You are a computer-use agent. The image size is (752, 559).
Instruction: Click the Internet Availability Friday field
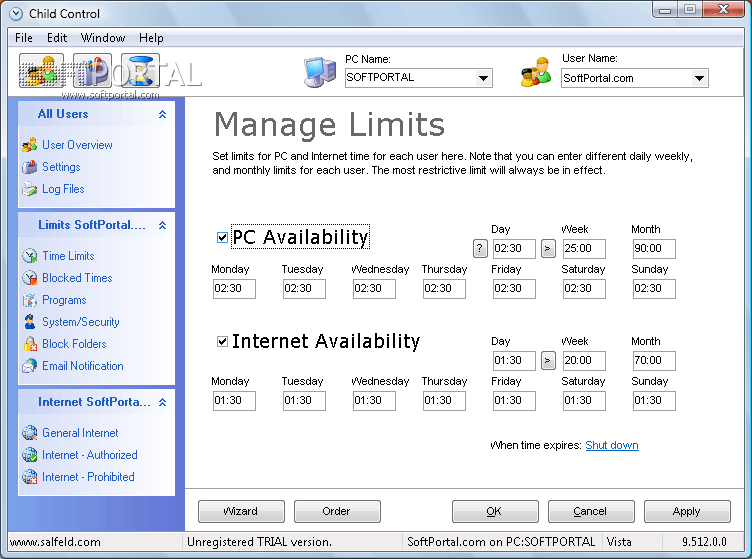pos(514,401)
